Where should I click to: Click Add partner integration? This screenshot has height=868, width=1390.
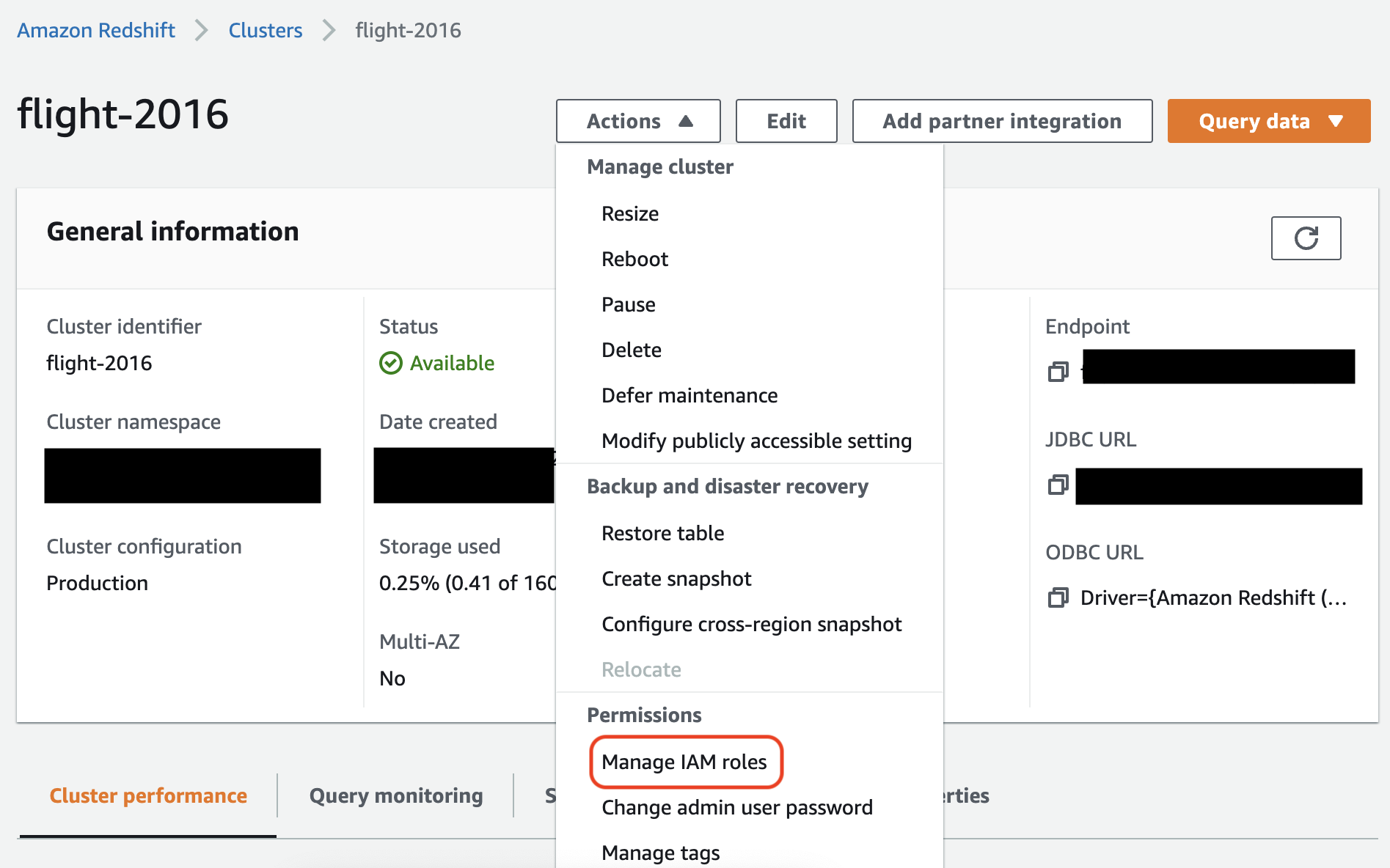pyautogui.click(x=1001, y=120)
